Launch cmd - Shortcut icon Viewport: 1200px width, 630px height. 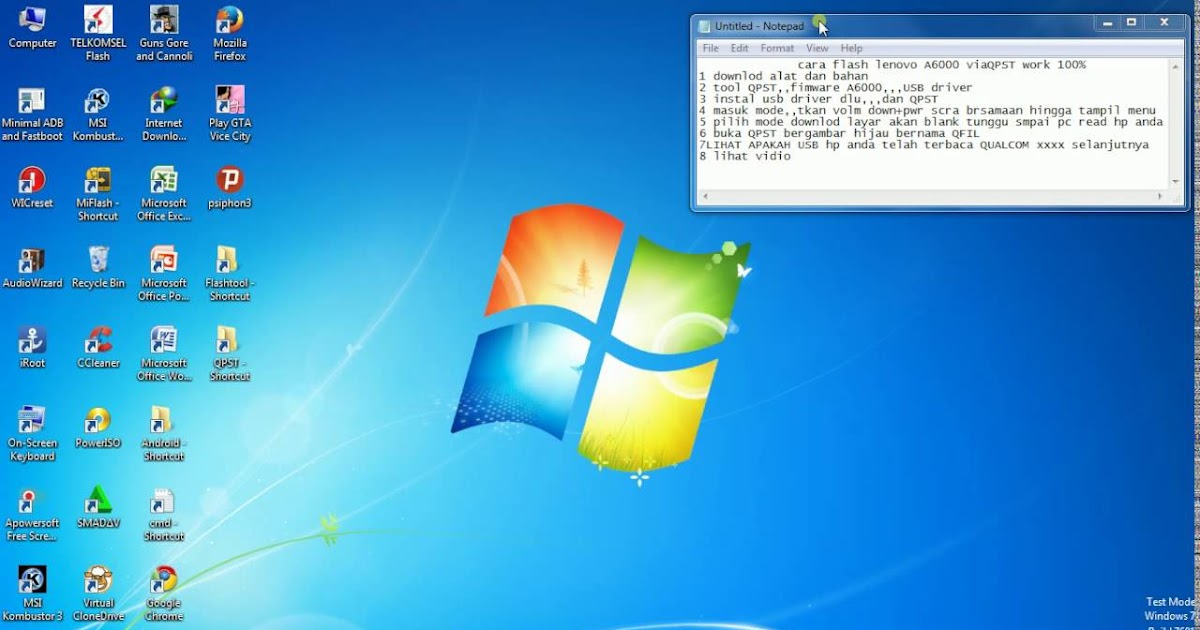(163, 514)
